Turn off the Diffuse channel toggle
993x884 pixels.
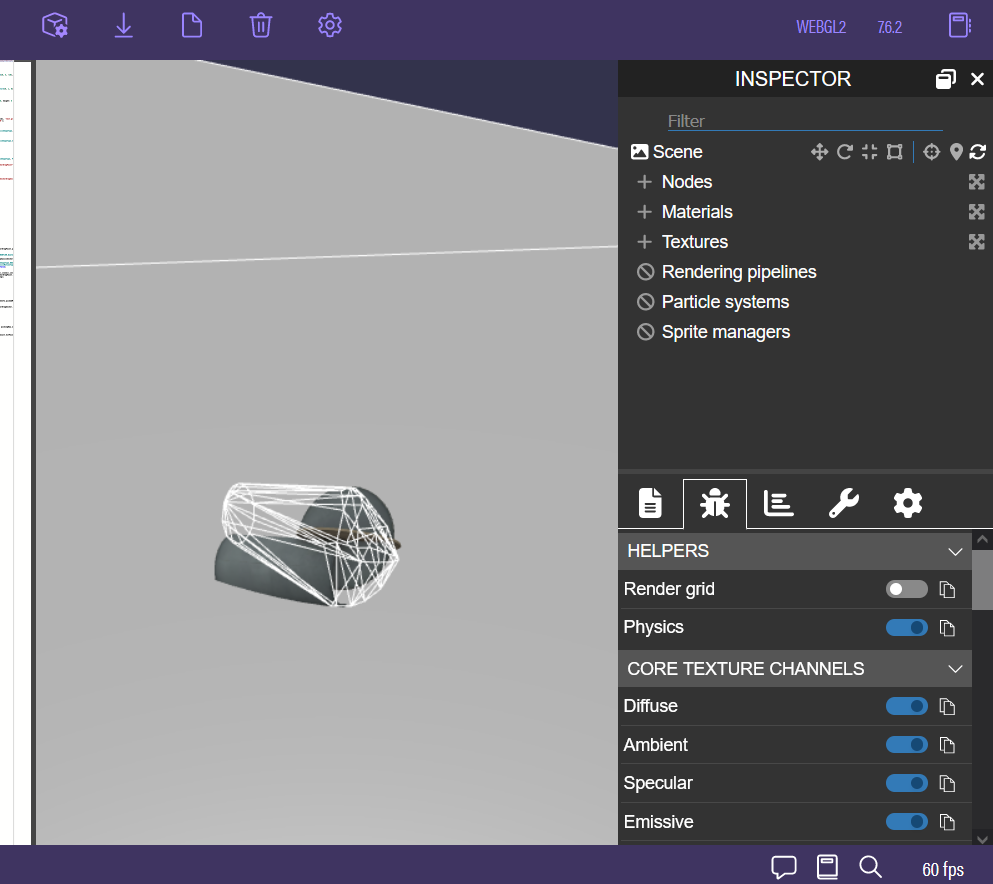pos(906,706)
